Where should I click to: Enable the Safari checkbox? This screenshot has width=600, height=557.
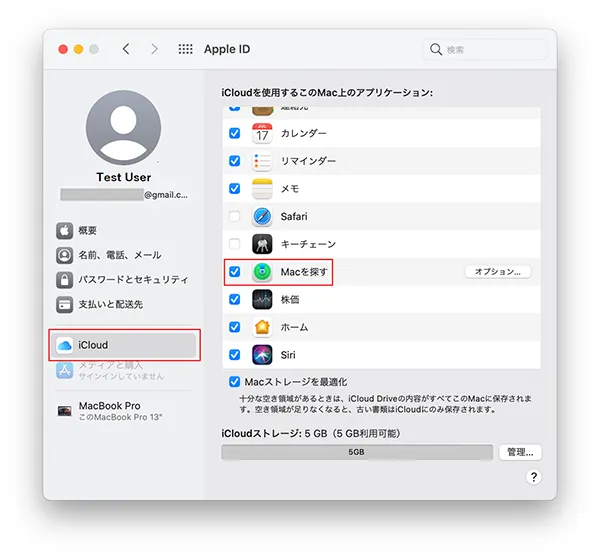tap(234, 216)
